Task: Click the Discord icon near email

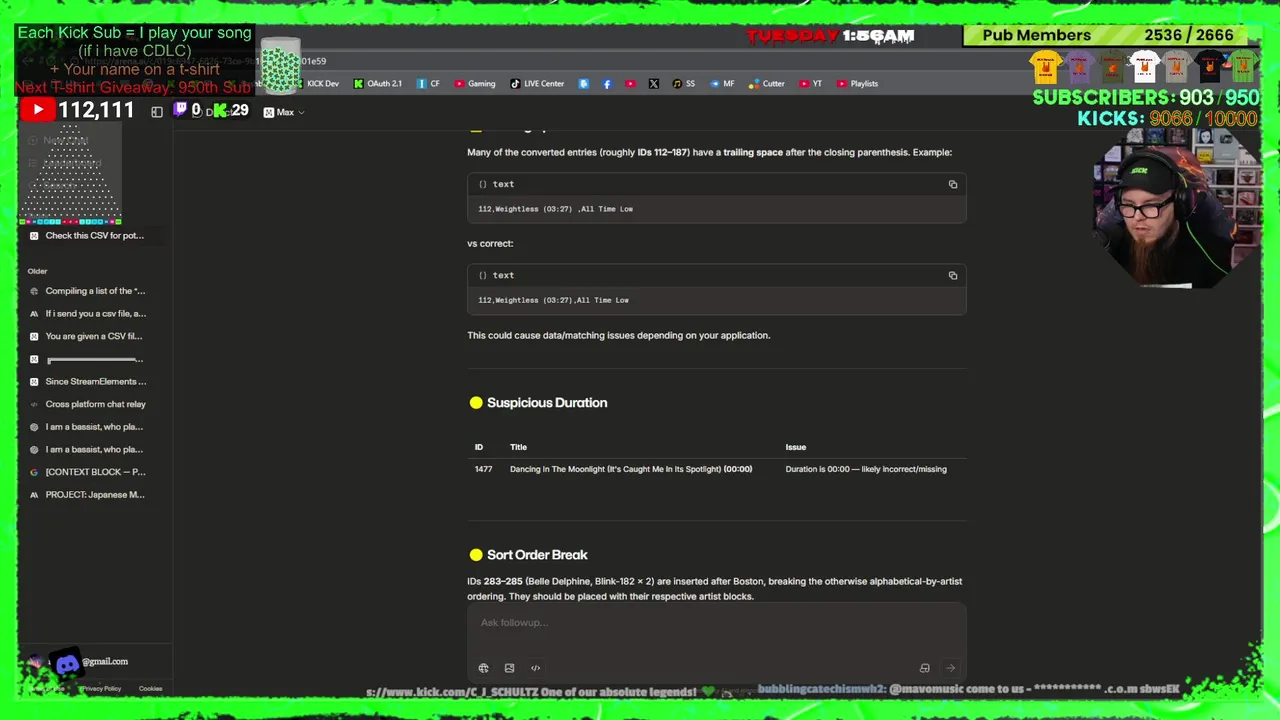Action: tap(67, 663)
